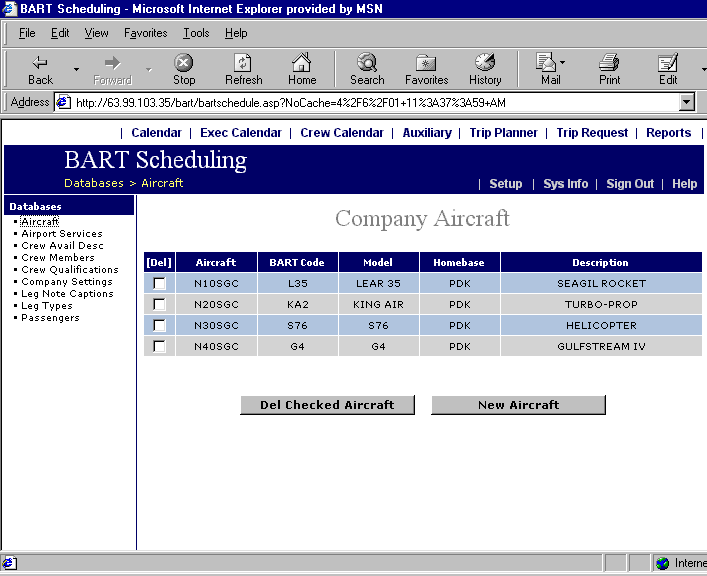Show browsing History from toolbar

(x=485, y=63)
